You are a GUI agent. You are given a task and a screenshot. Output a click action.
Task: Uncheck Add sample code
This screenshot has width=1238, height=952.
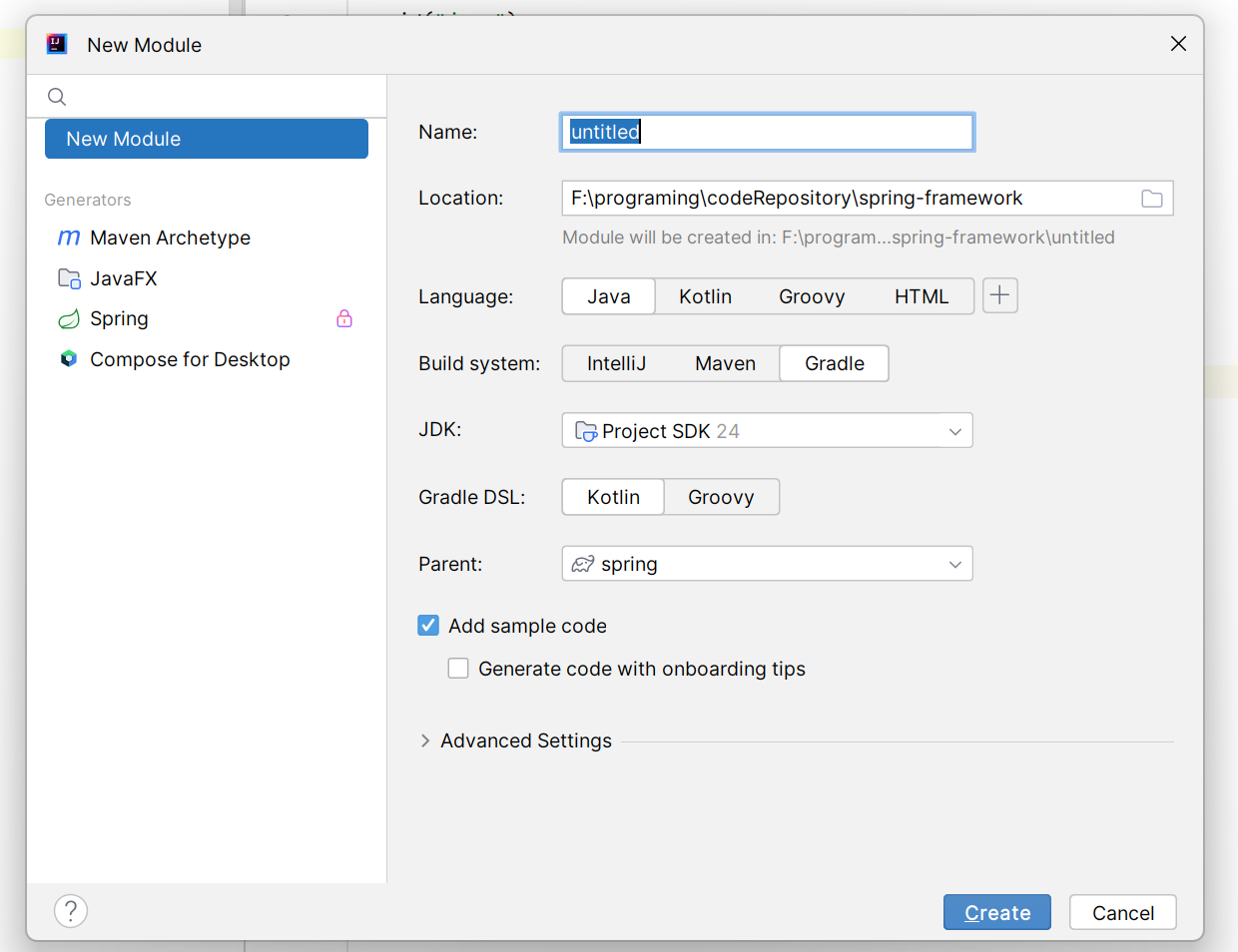click(x=428, y=626)
